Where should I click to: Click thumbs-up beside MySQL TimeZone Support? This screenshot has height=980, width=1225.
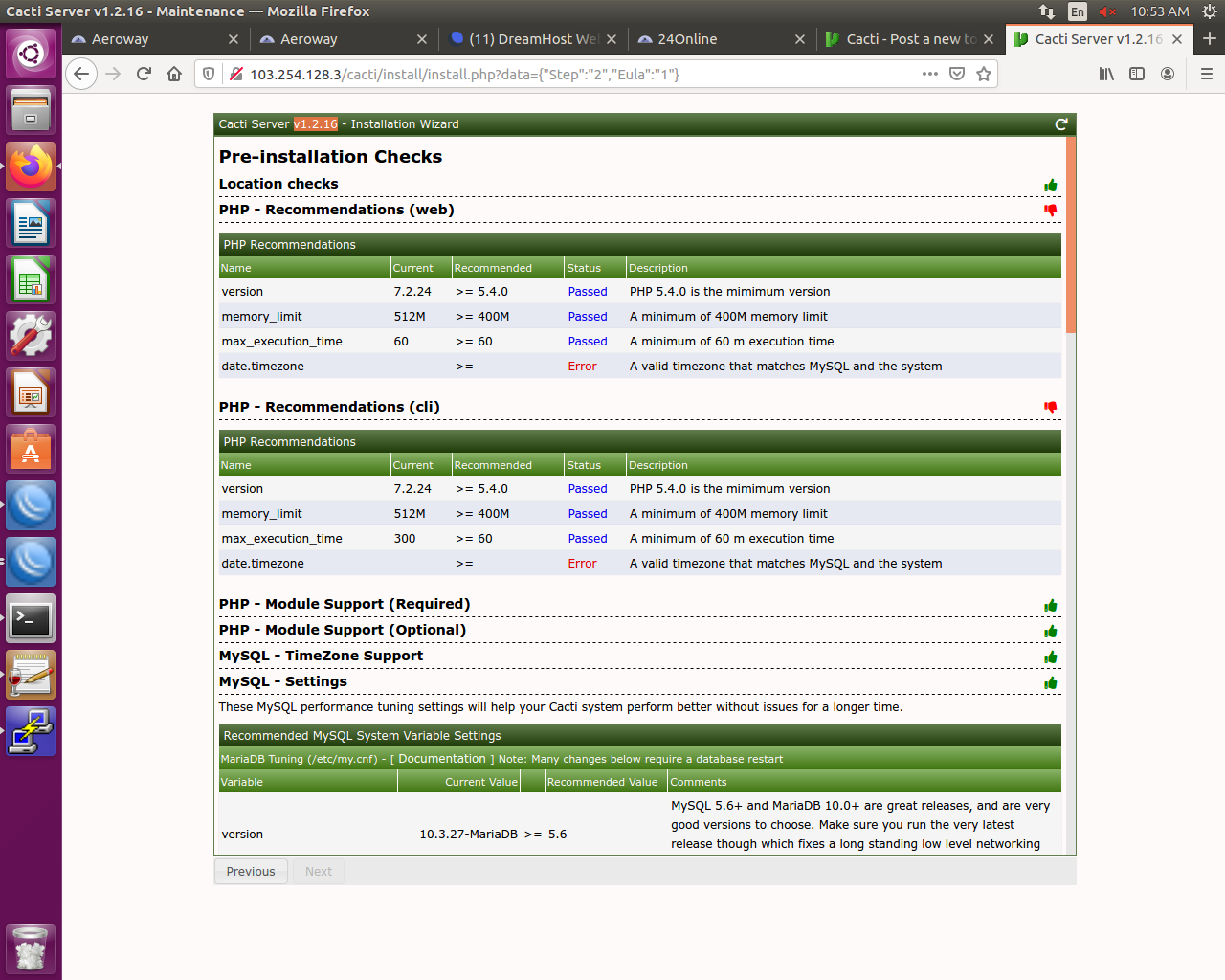coord(1051,657)
